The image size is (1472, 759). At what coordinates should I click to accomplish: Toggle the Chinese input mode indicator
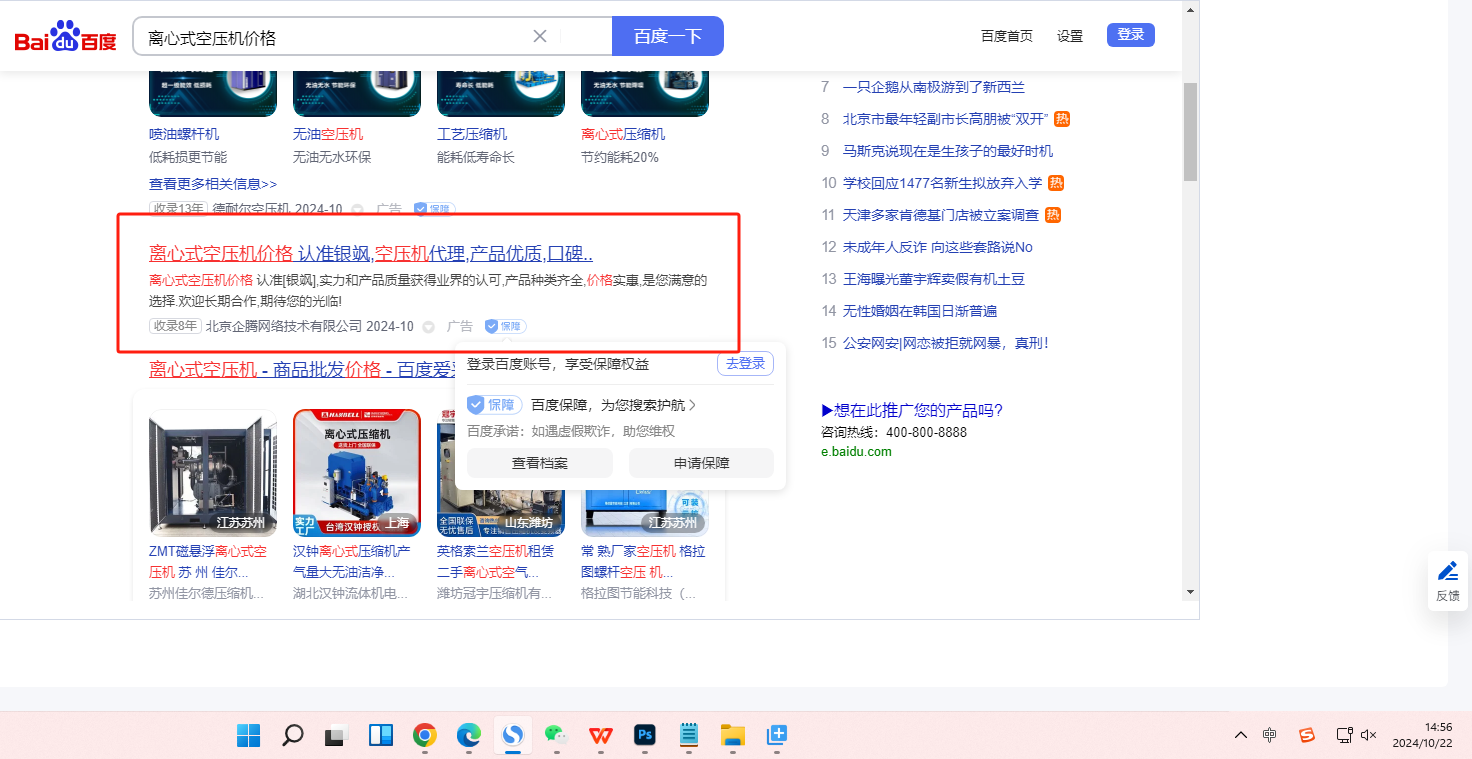[x=1269, y=736]
